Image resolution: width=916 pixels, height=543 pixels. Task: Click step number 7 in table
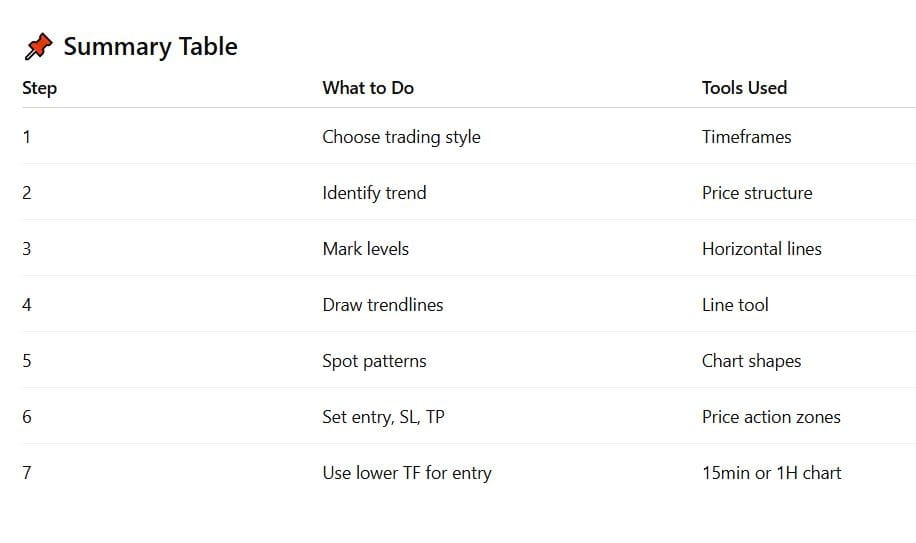(27, 474)
